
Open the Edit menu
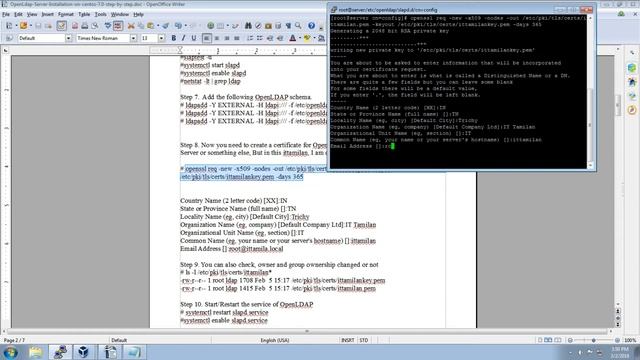18,14
